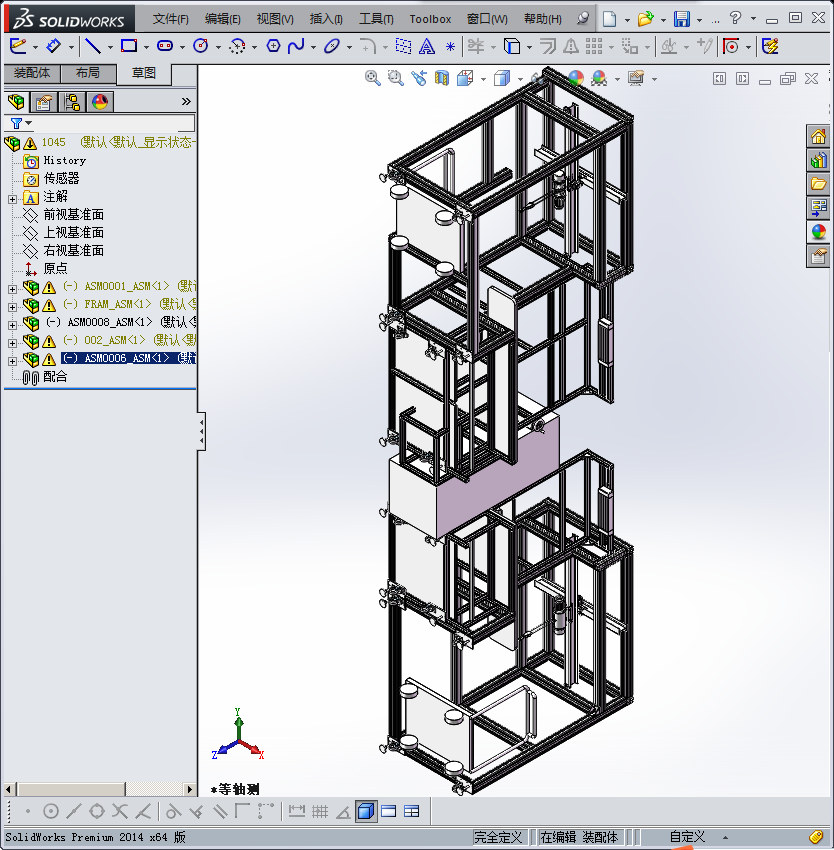Viewport: 834px width, 850px height.
Task: Open Custom Properties in task pane
Action: click(x=819, y=256)
